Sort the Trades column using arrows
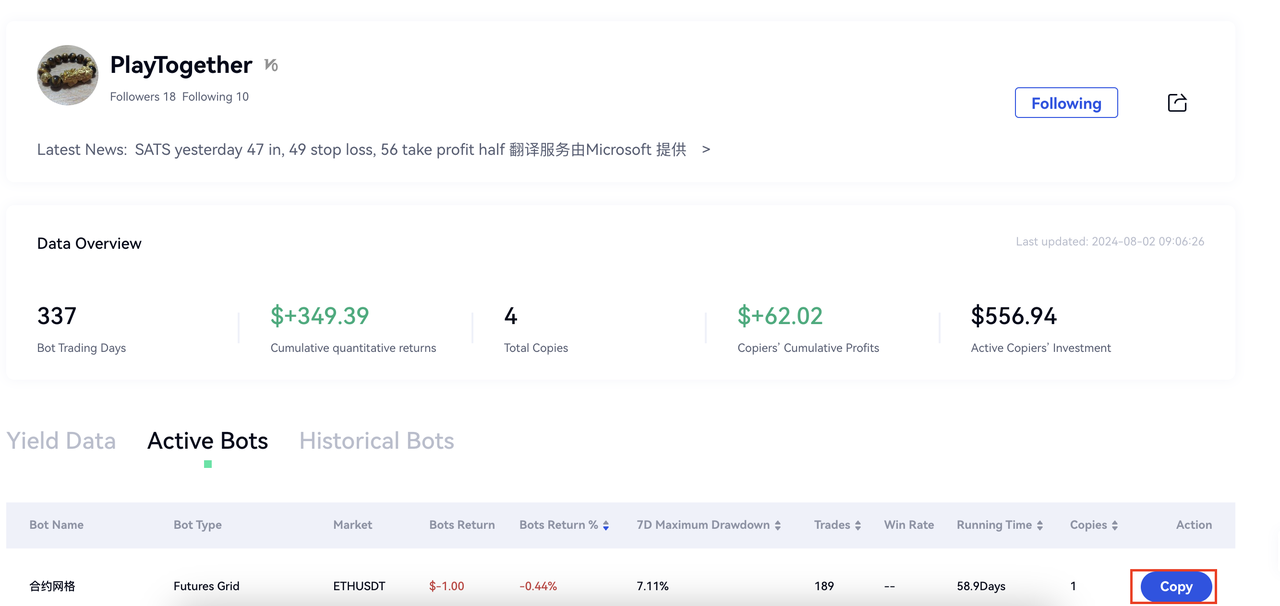1280x606 pixels. 858,525
